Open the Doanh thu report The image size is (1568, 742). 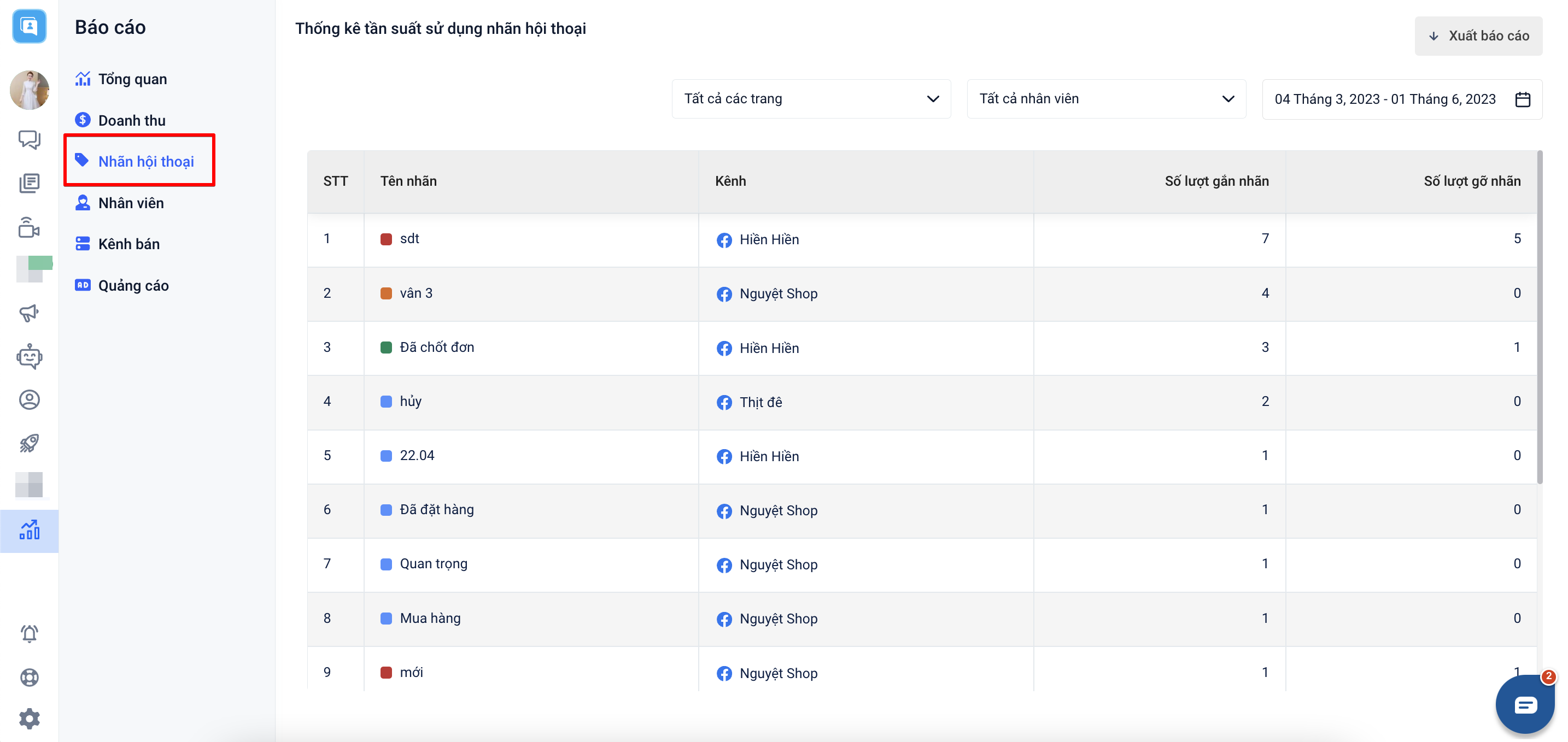131,120
